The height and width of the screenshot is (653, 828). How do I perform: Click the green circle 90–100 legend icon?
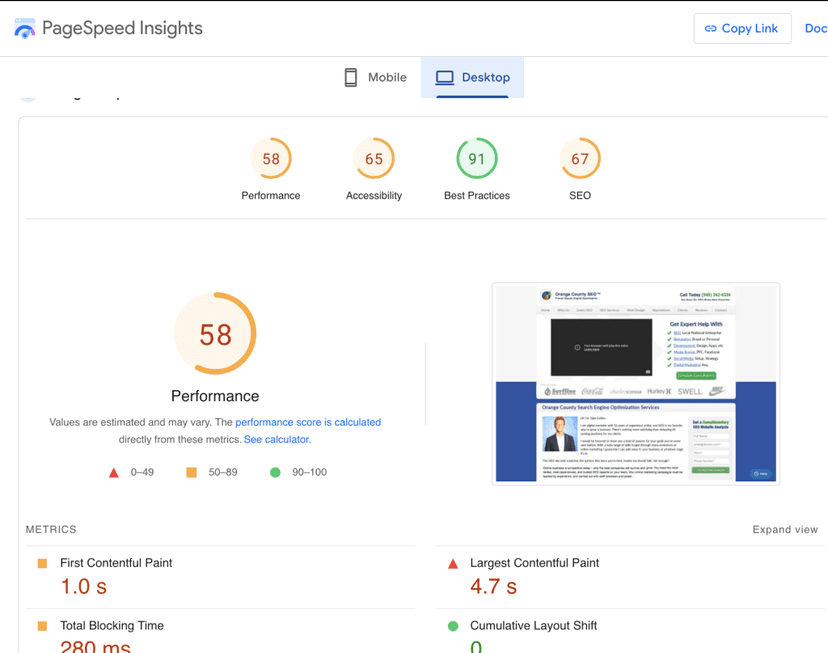point(275,472)
